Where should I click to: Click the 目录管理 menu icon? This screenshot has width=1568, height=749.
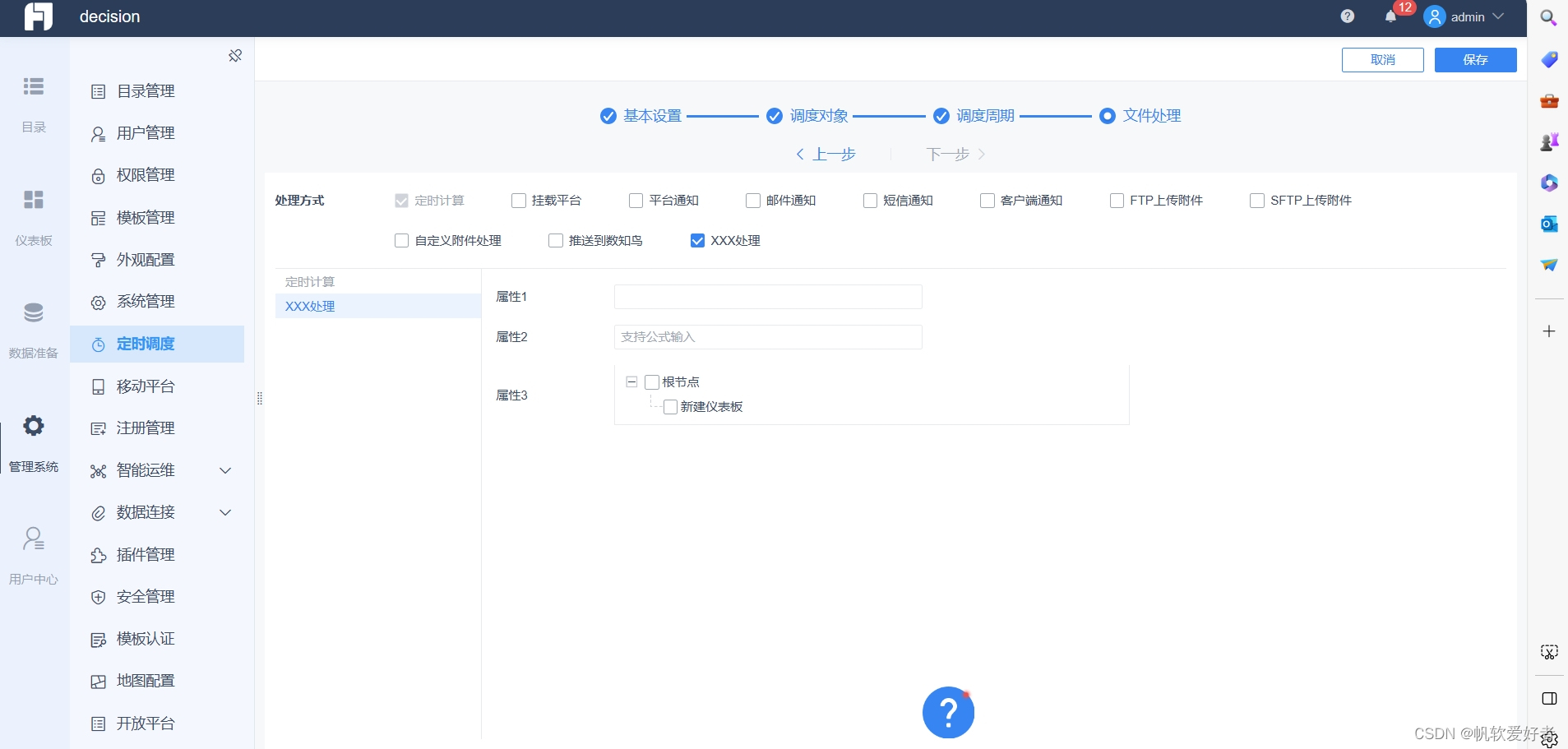coord(98,91)
